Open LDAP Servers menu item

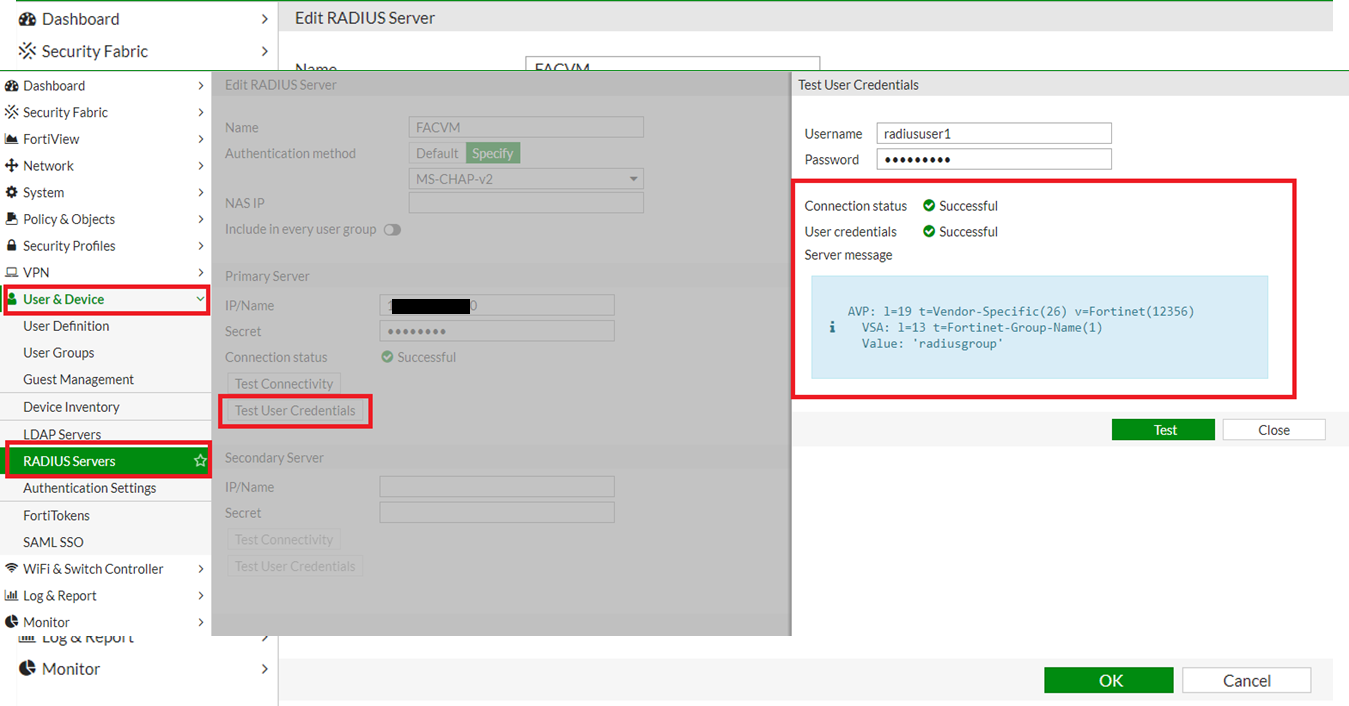pyautogui.click(x=62, y=434)
